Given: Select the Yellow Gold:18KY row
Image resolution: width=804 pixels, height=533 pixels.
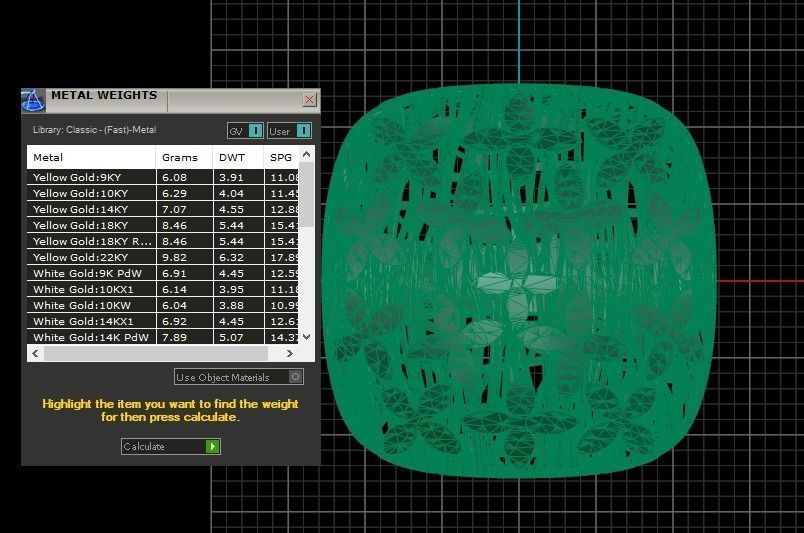Looking at the screenshot, I should point(163,225).
